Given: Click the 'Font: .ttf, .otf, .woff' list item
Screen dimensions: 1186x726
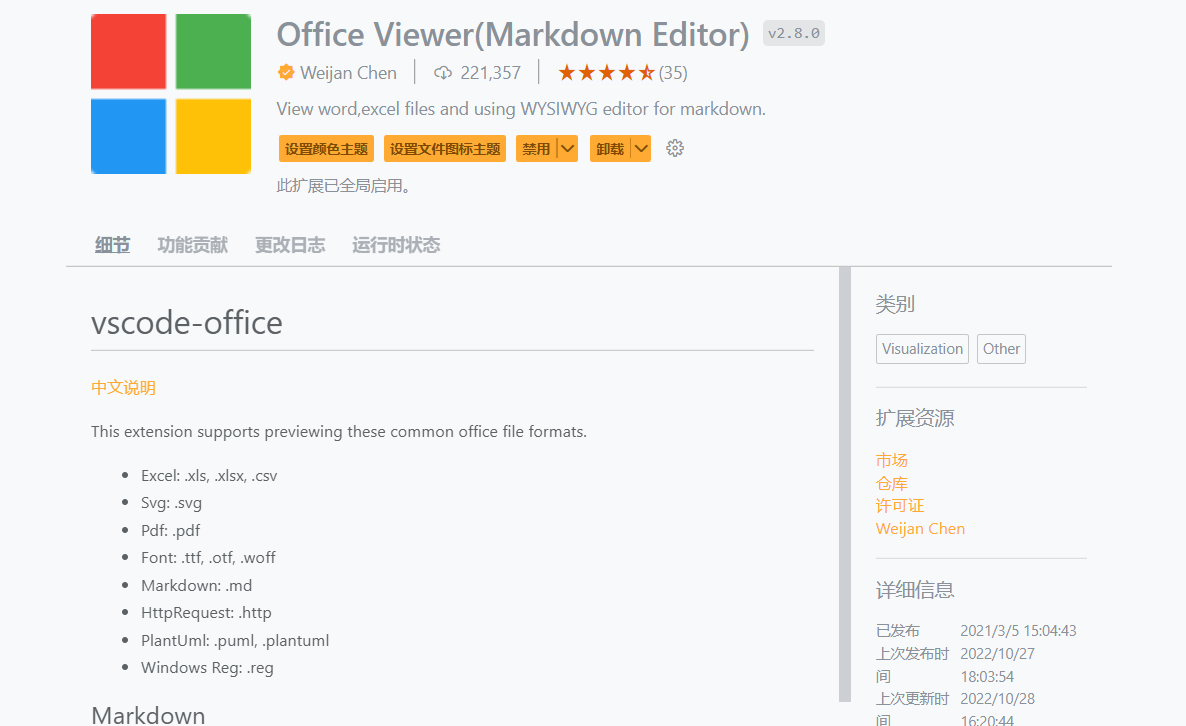Looking at the screenshot, I should [208, 557].
